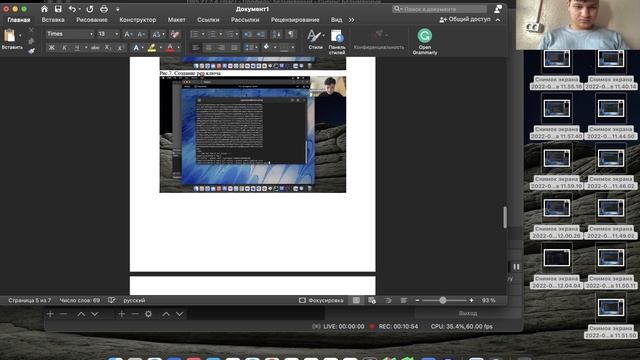Switch to the Конструктор ribbon tab
The width and height of the screenshot is (640, 360).
pyautogui.click(x=138, y=20)
